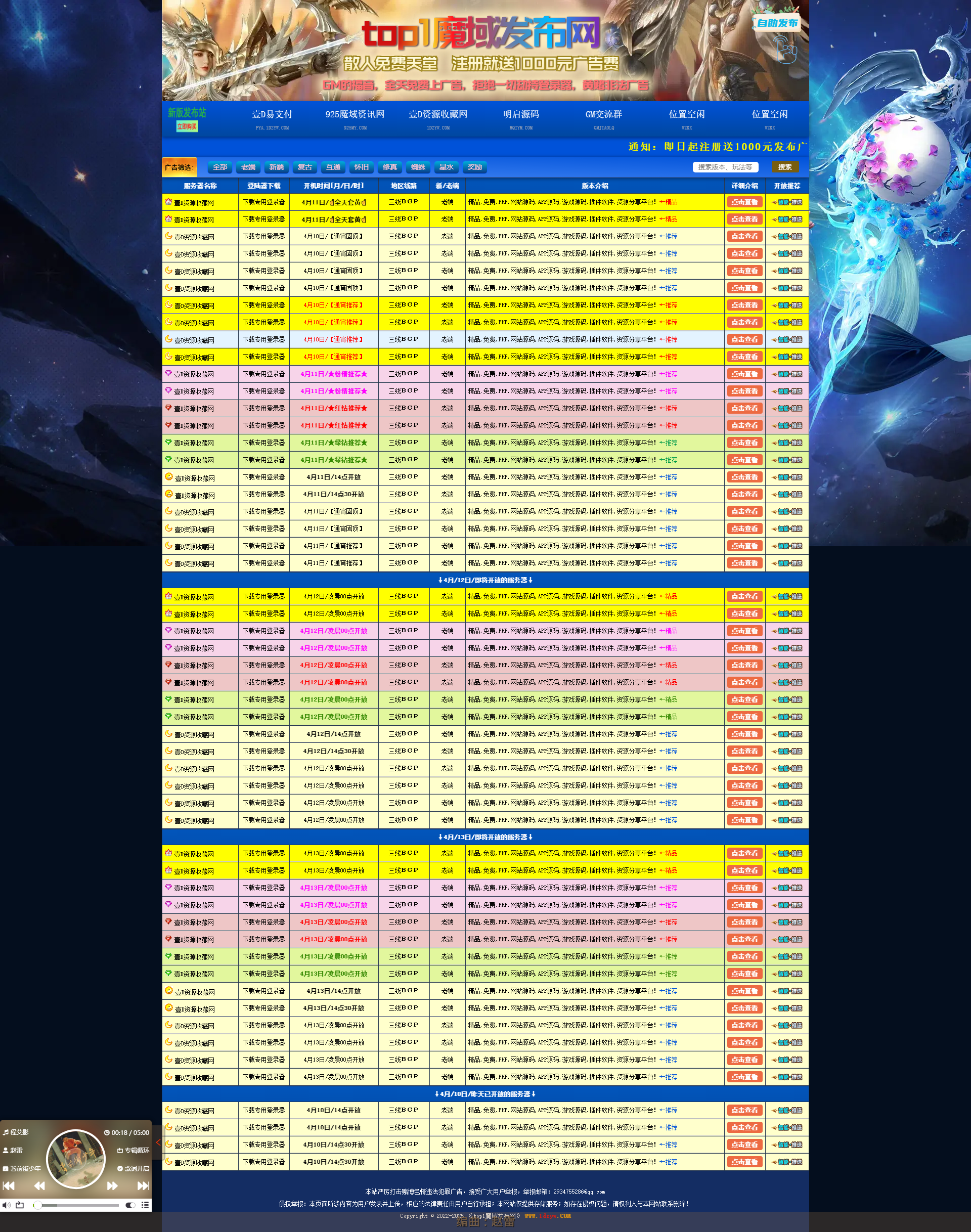Fast-forward the current song
Viewport: 971px width, 1232px height.
(113, 1185)
